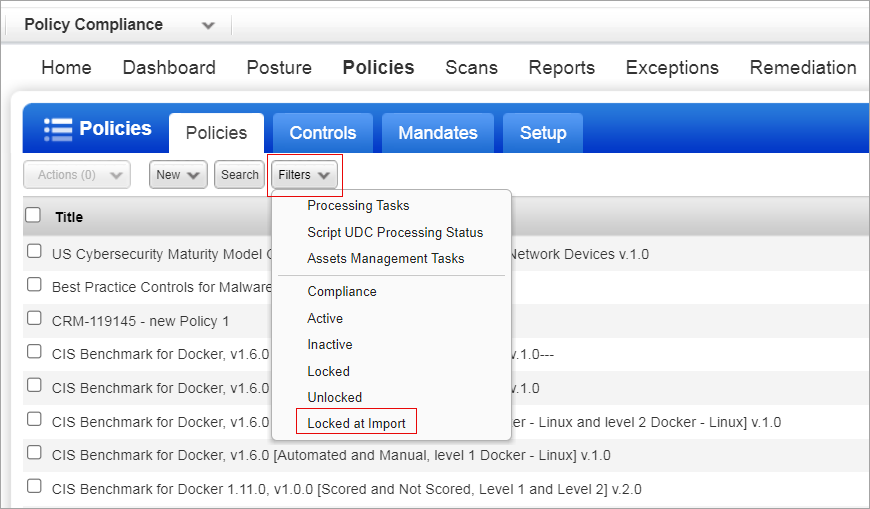Pick the Inactive filter entry
Viewport: 870px width, 509px height.
330,345
